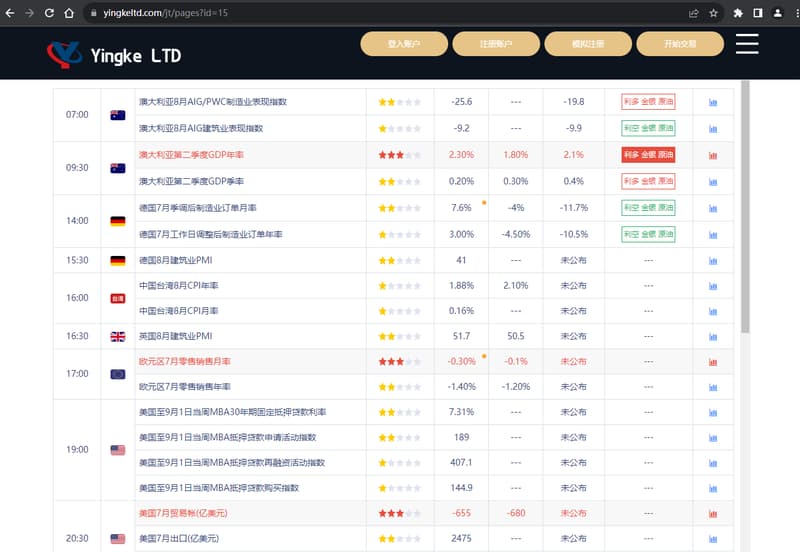The height and width of the screenshot is (552, 800).
Task: Click the 登入账户 button
Action: click(404, 44)
